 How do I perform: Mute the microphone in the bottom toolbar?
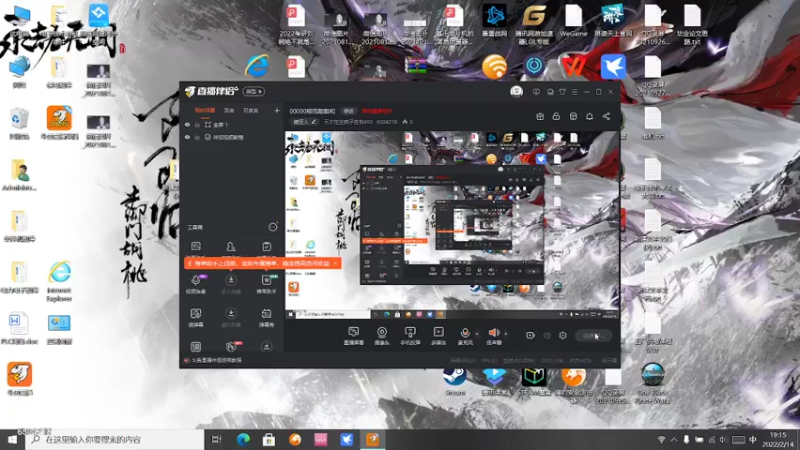465,336
